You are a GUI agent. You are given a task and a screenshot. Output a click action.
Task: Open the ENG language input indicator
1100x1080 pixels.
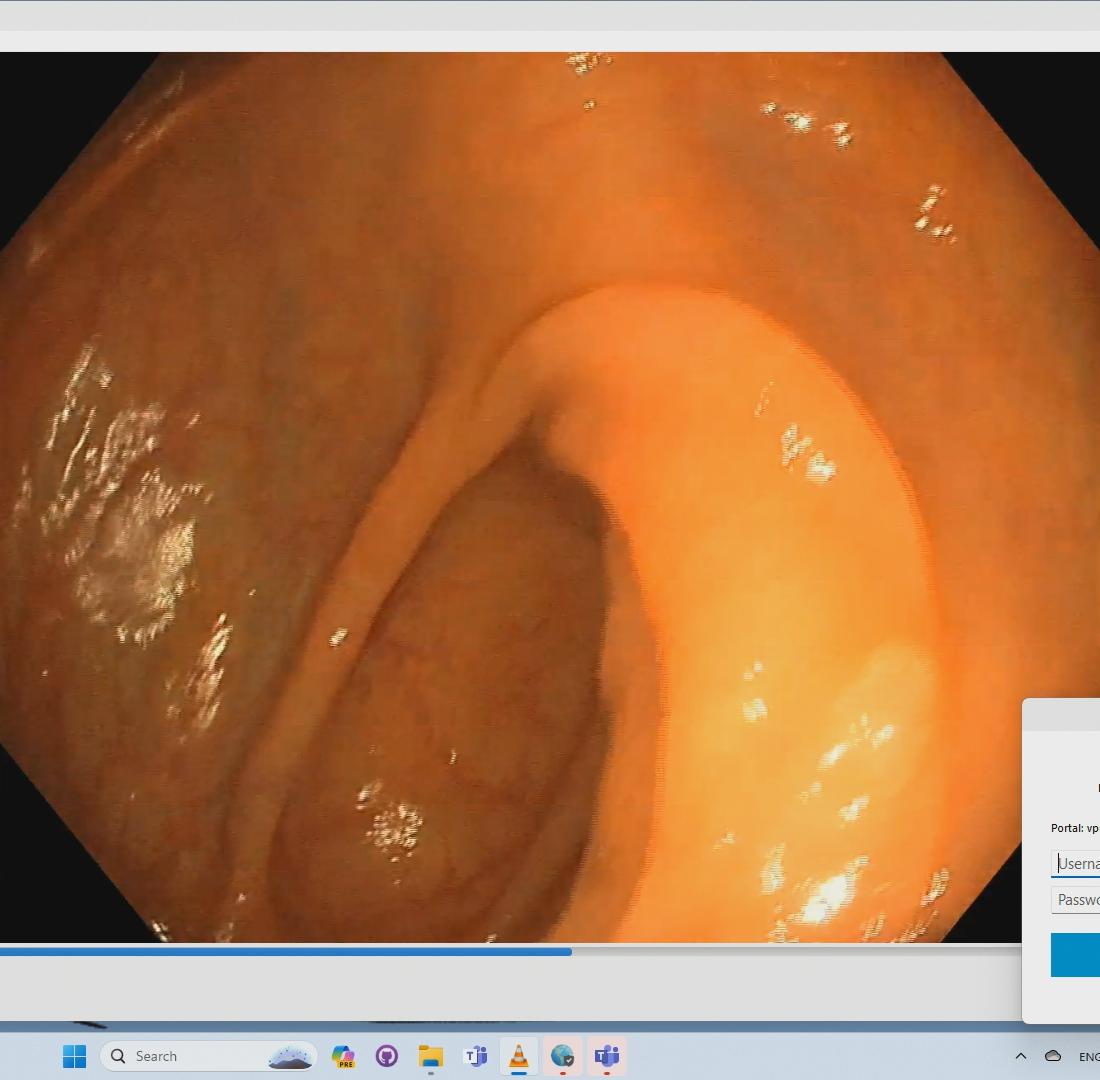tap(1089, 1057)
